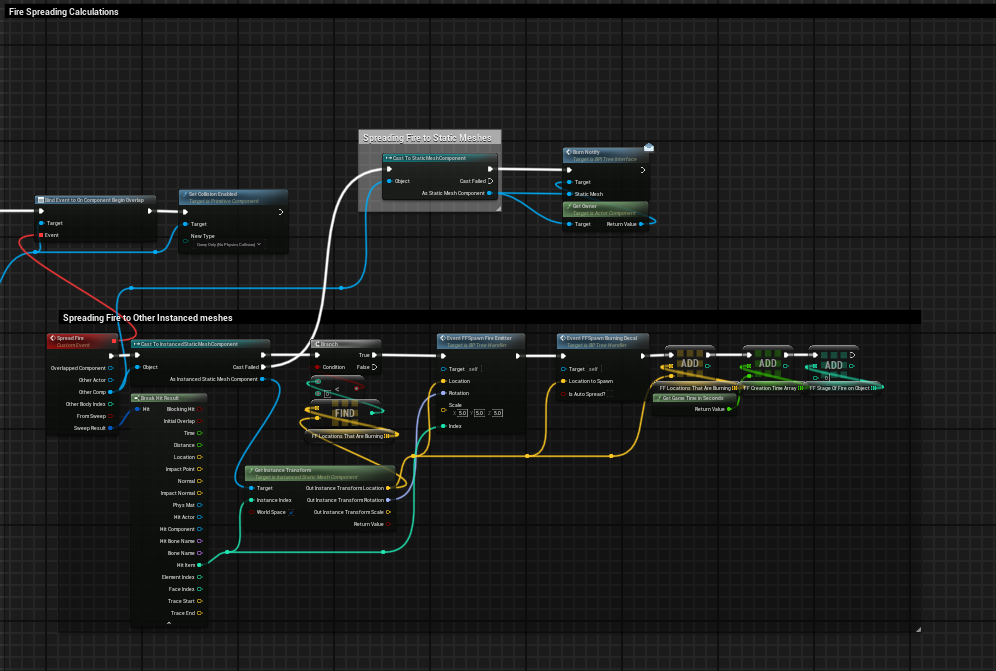Click the Hit Item output pin

pos(199,565)
